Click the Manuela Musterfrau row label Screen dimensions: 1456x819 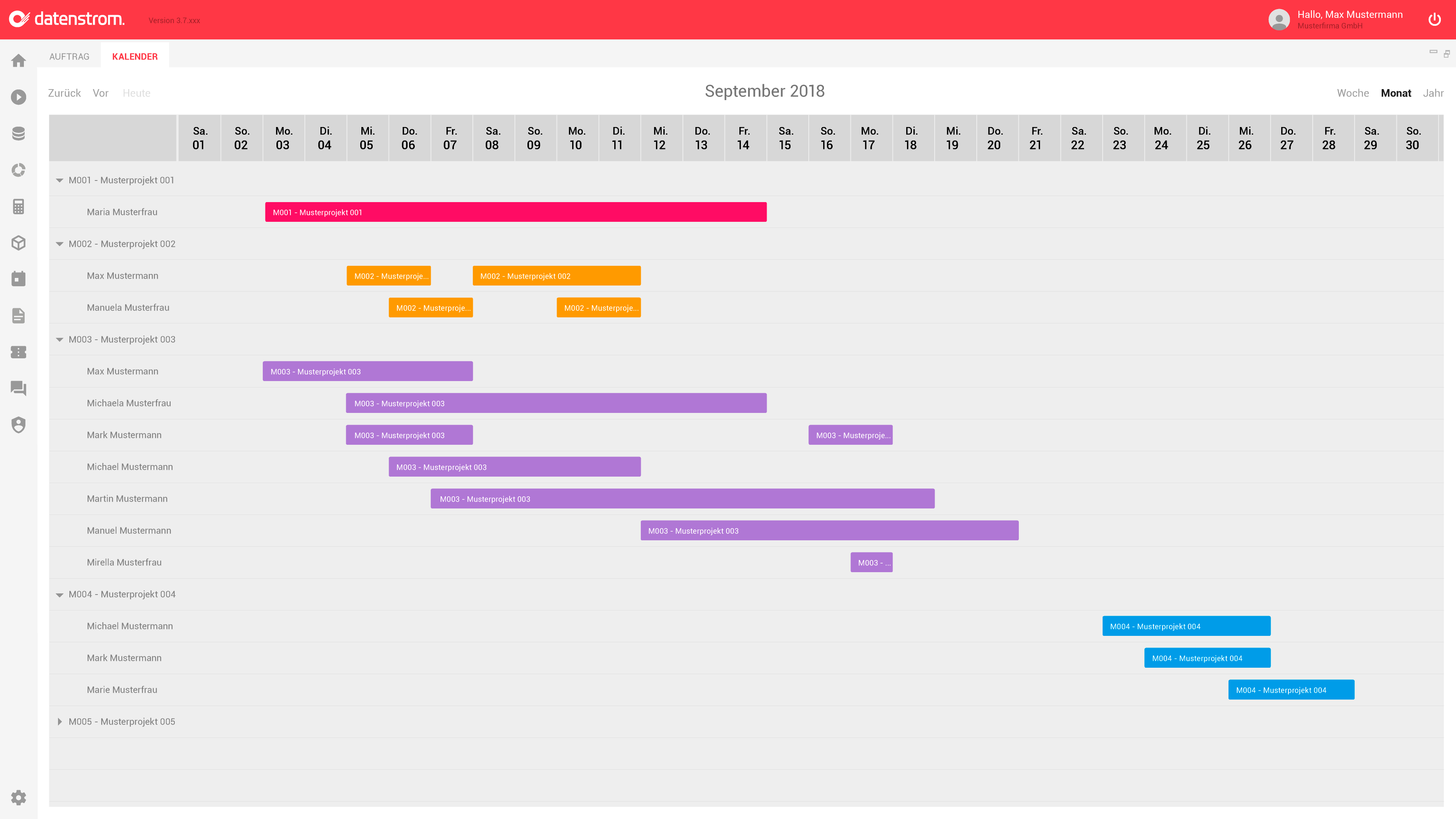[x=128, y=308]
